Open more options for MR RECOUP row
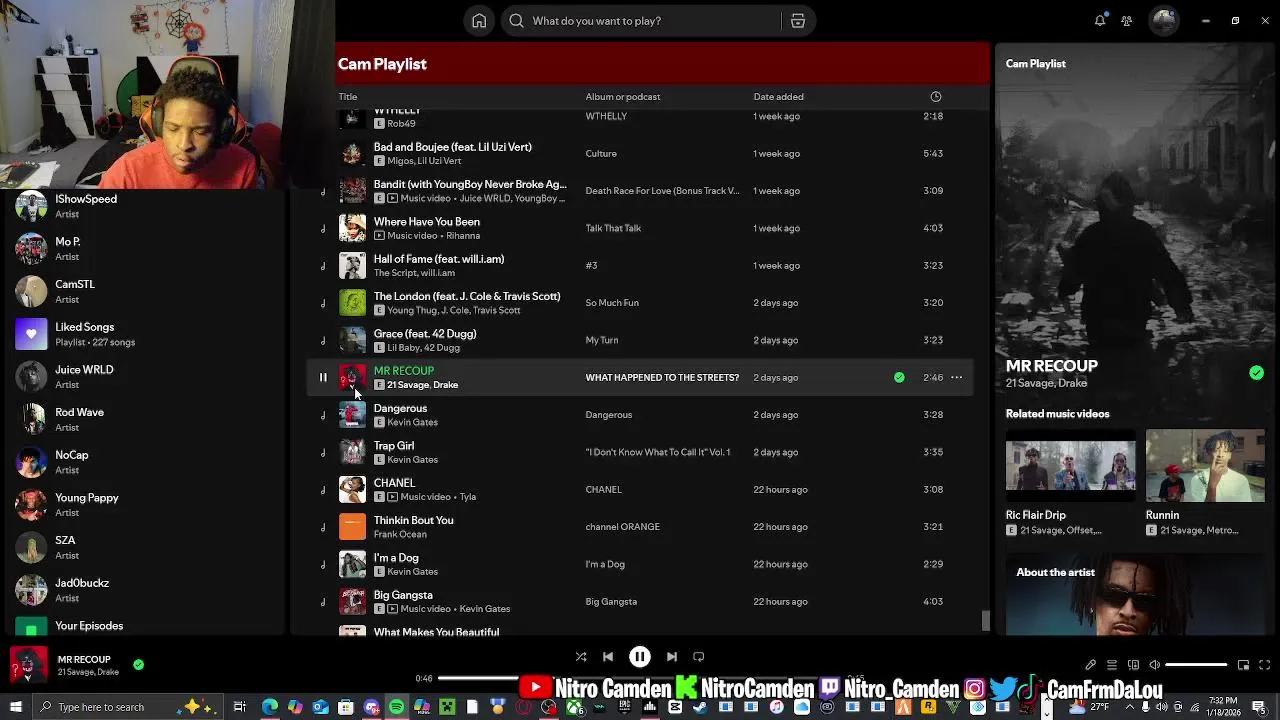The height and width of the screenshot is (720, 1280). (956, 377)
